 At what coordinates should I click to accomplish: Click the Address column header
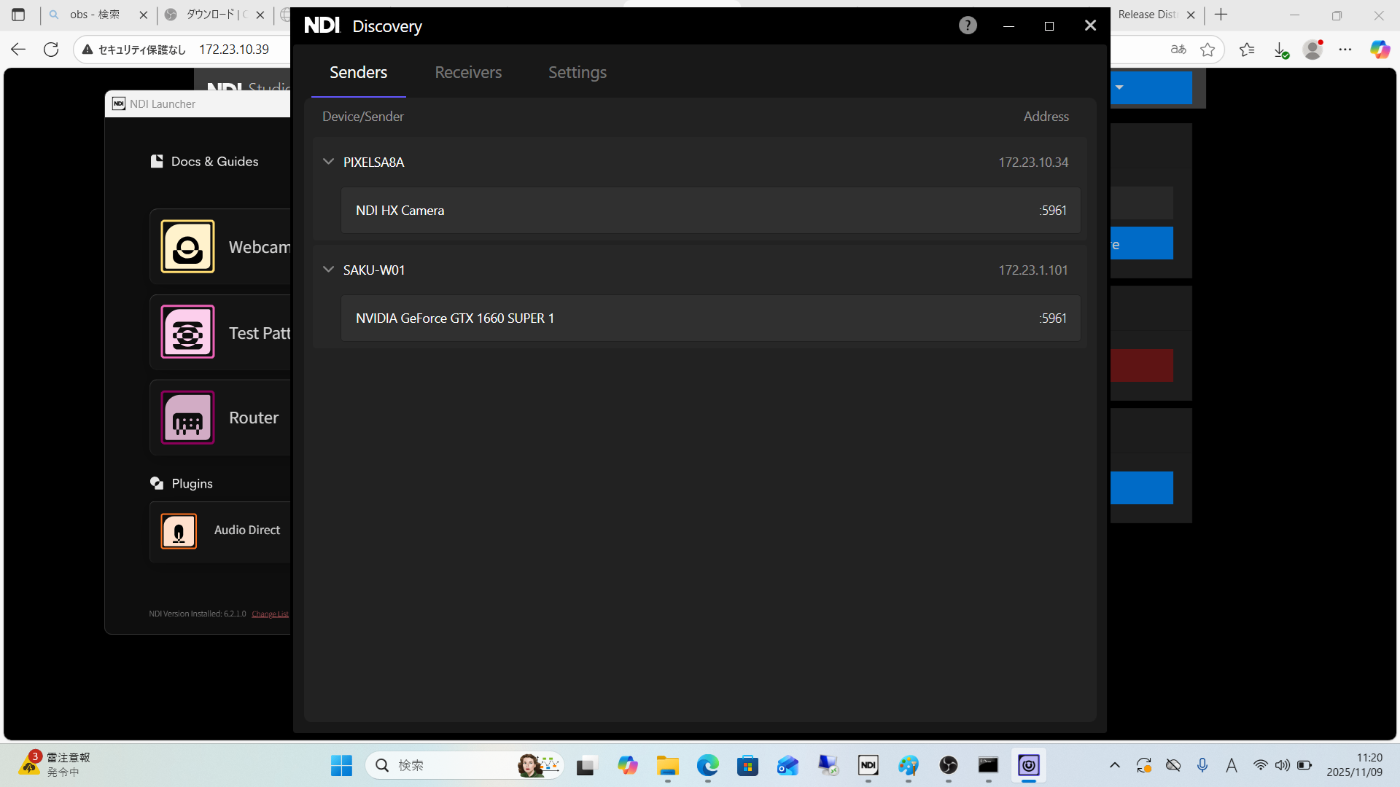tap(1046, 117)
